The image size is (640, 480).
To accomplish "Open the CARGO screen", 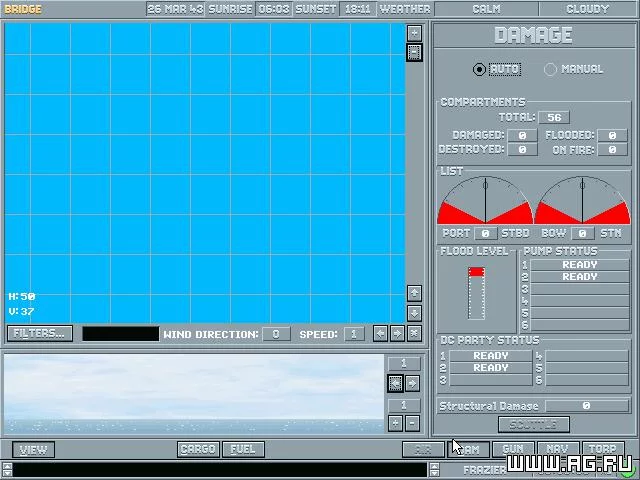I will click(x=198, y=449).
